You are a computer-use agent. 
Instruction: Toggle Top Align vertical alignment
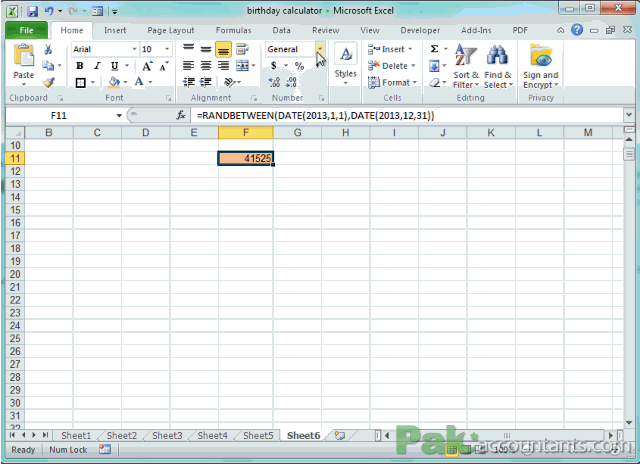click(188, 49)
